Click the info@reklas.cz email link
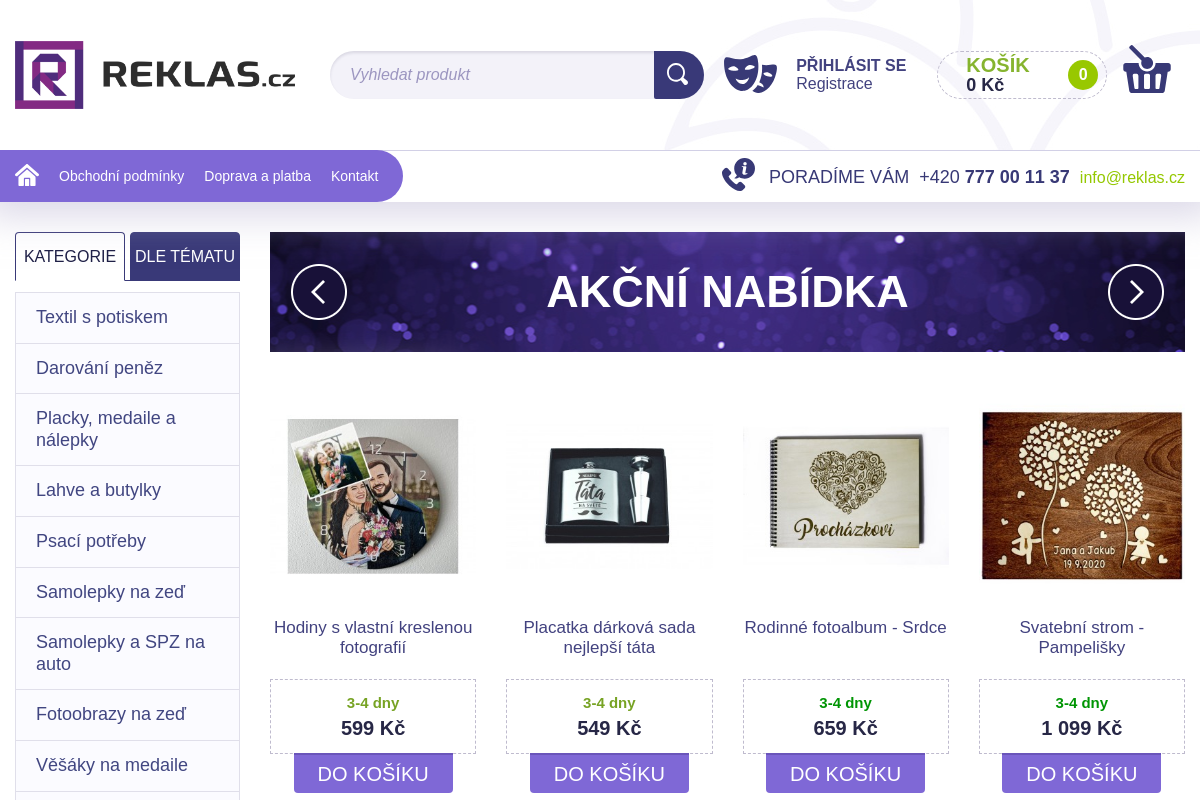This screenshot has width=1200, height=800. (1132, 178)
